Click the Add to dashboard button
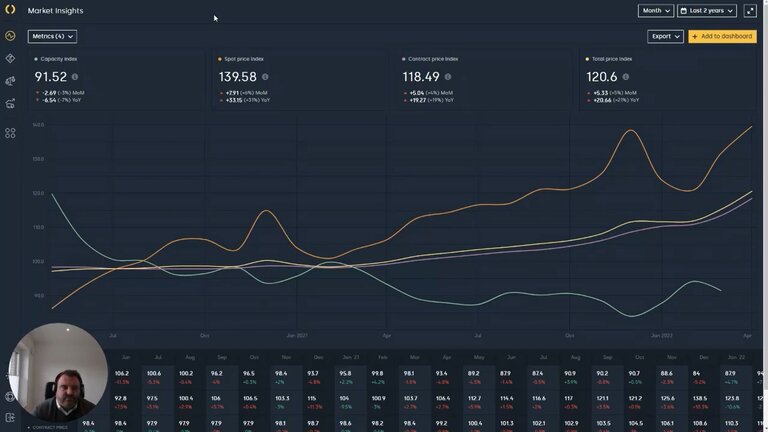 pos(722,36)
